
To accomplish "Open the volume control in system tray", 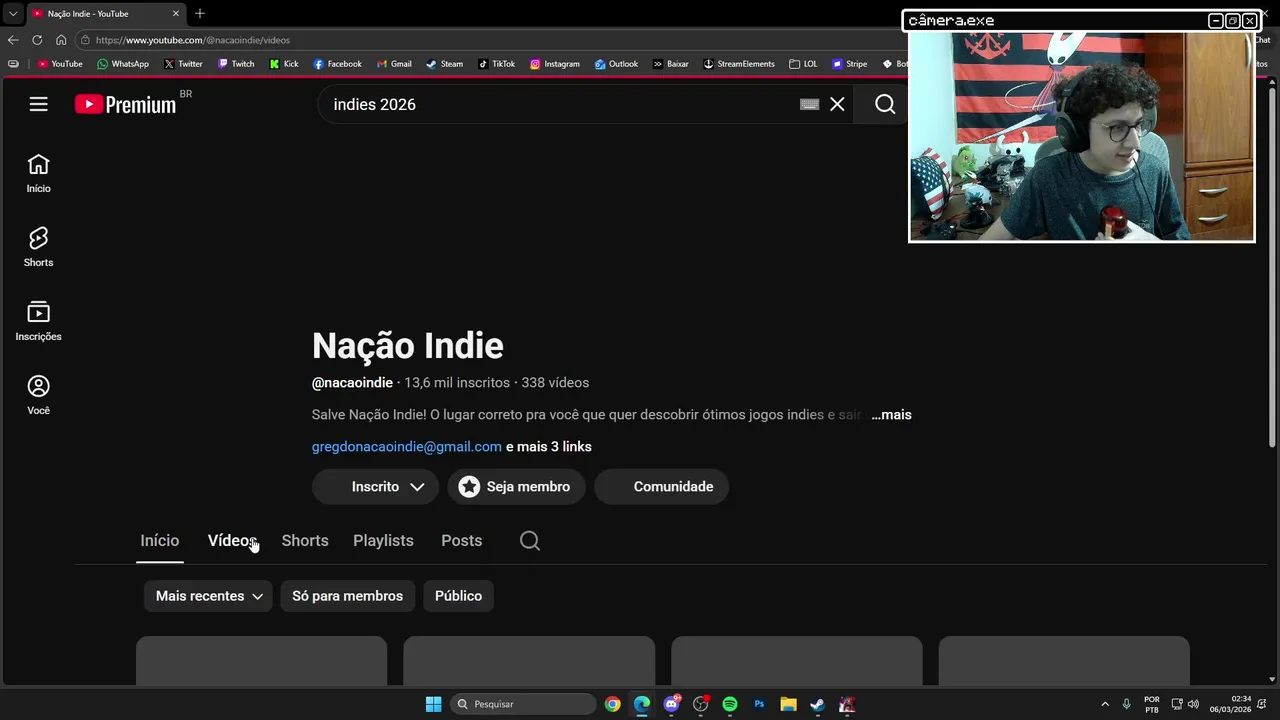I will (1193, 704).
